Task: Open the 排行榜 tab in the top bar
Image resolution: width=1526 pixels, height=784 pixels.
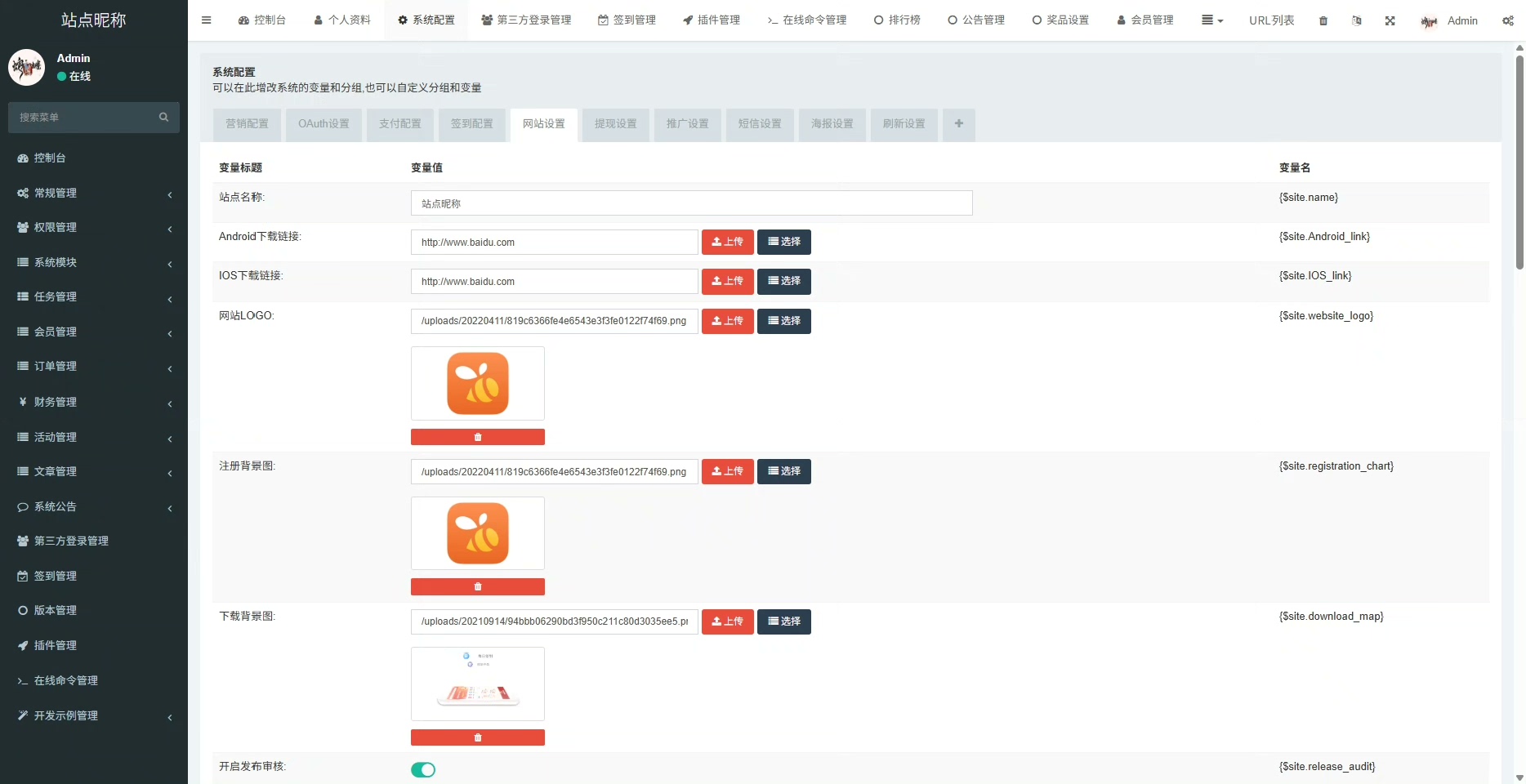Action: tap(897, 20)
